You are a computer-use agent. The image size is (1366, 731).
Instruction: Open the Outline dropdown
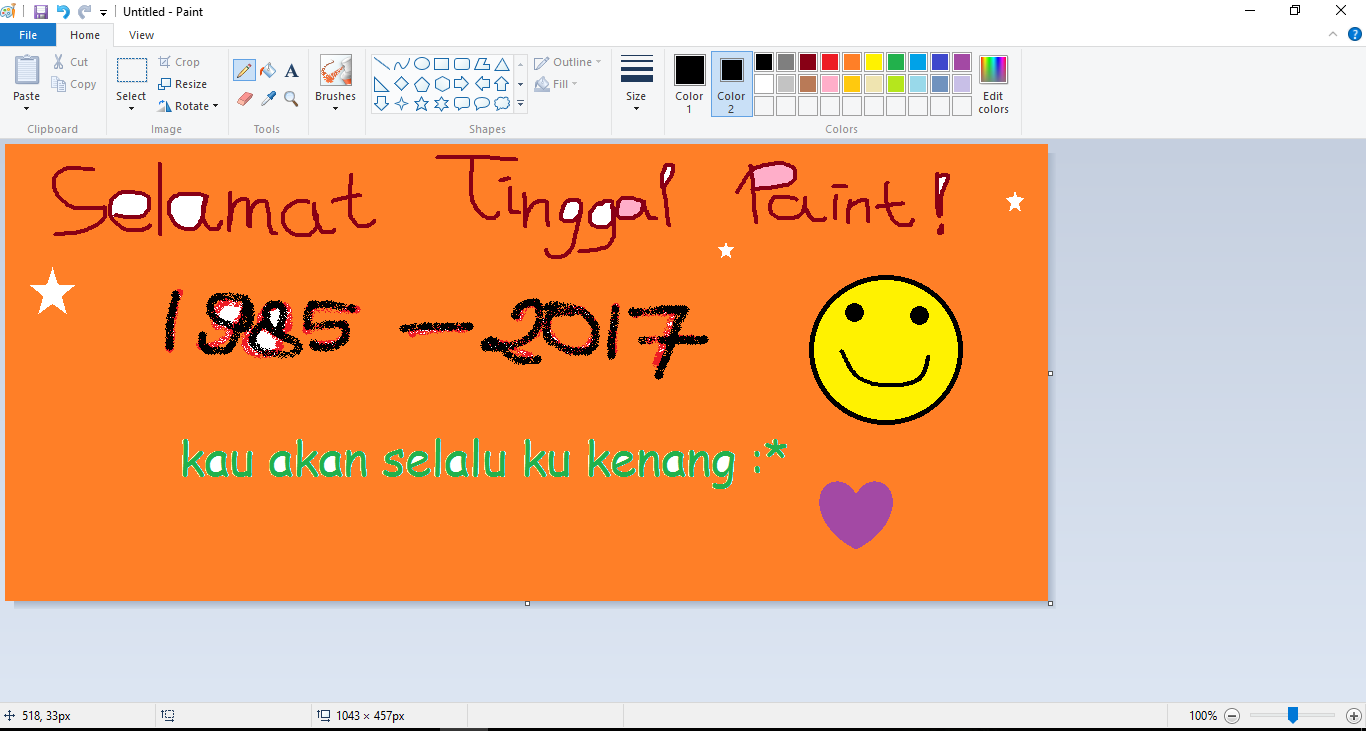point(568,62)
